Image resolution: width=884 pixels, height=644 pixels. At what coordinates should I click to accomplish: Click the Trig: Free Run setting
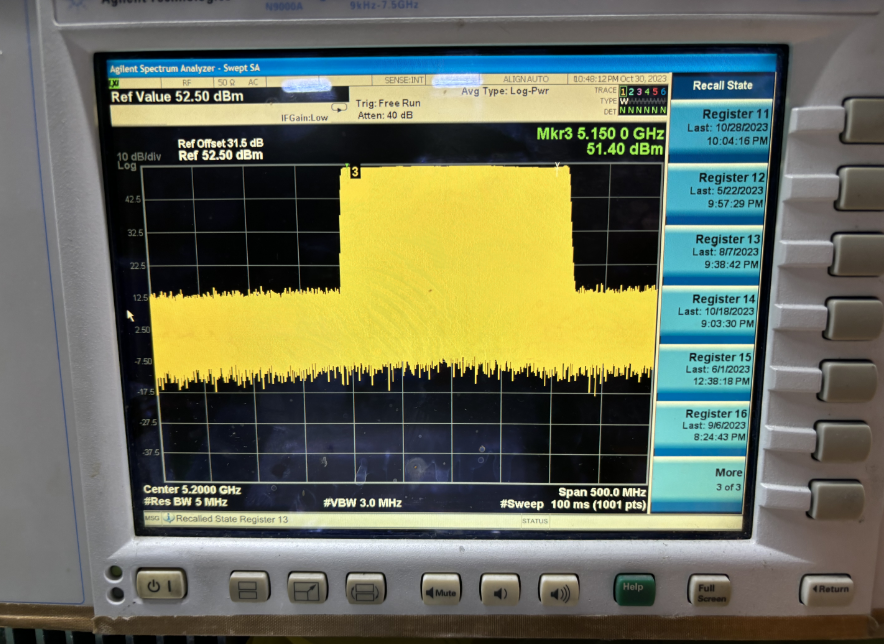click(x=388, y=103)
